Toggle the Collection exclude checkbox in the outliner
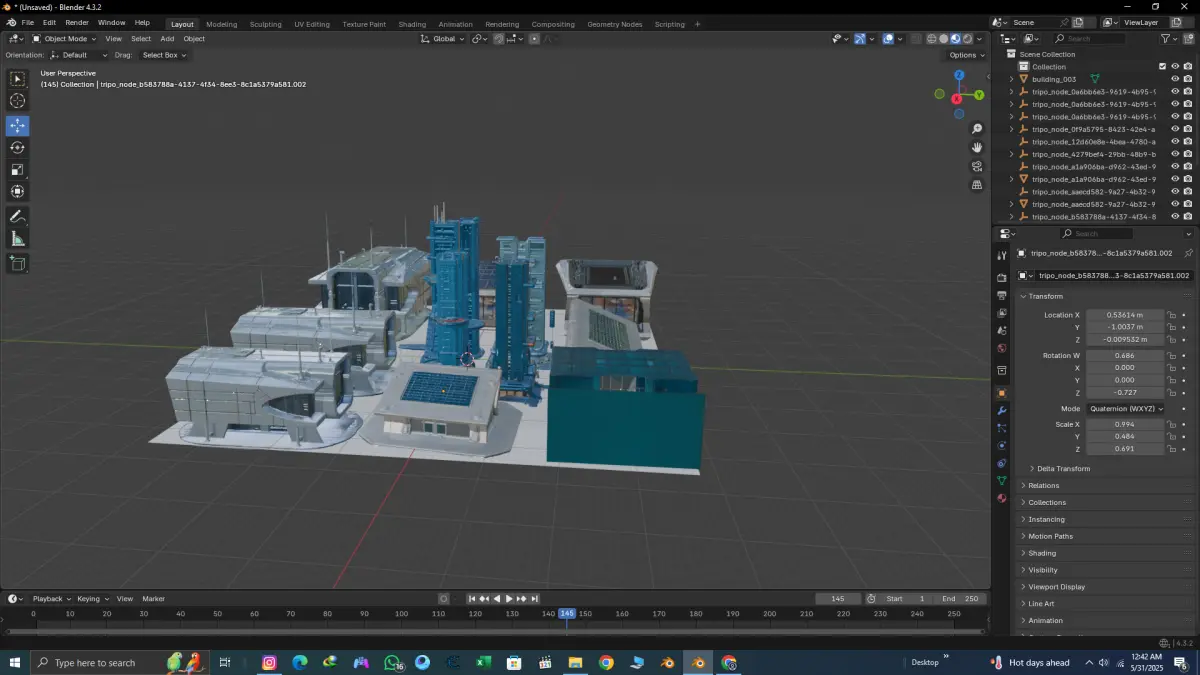This screenshot has height=675, width=1200. [x=1162, y=67]
